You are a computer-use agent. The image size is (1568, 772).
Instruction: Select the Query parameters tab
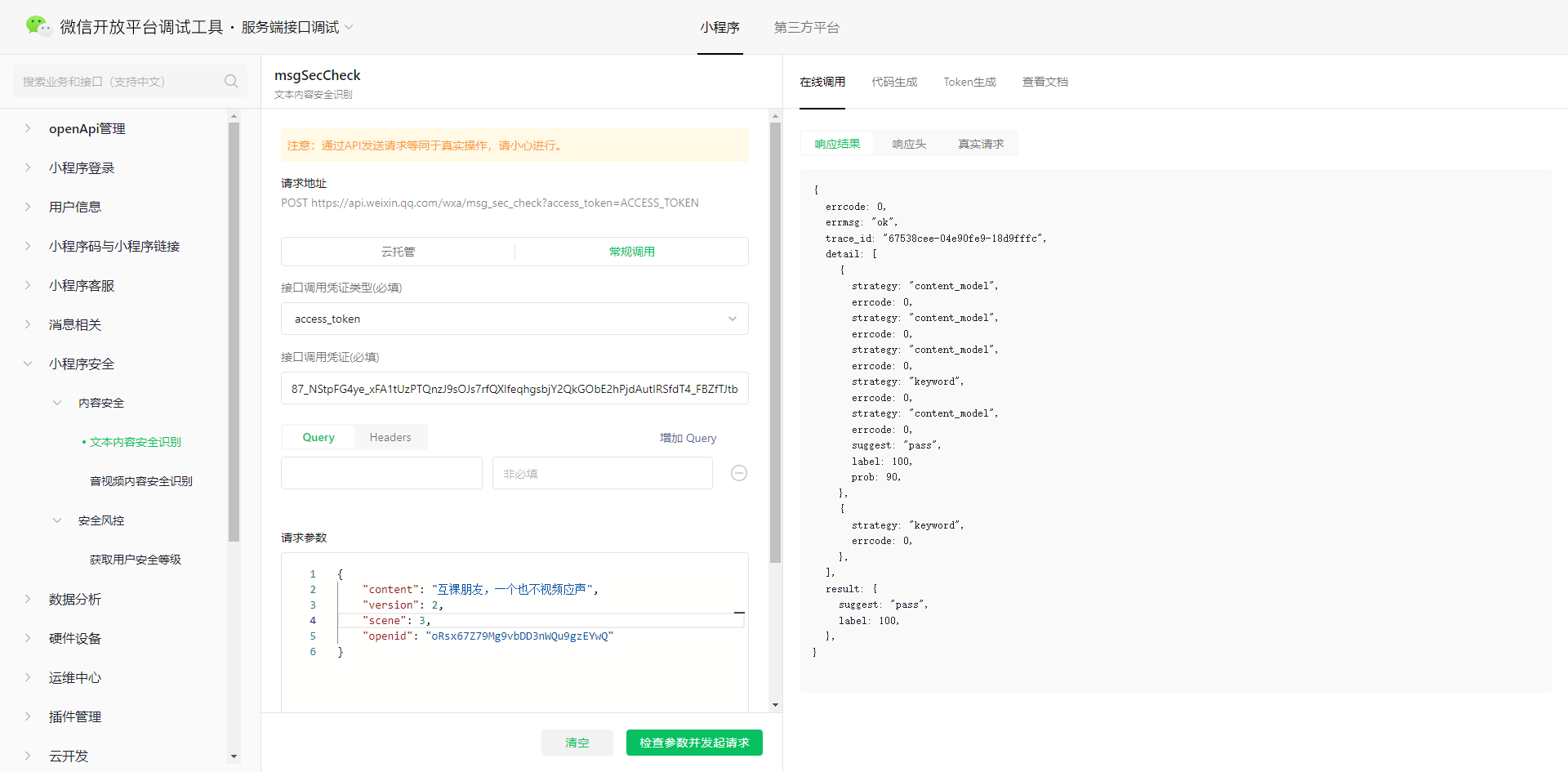(x=318, y=437)
